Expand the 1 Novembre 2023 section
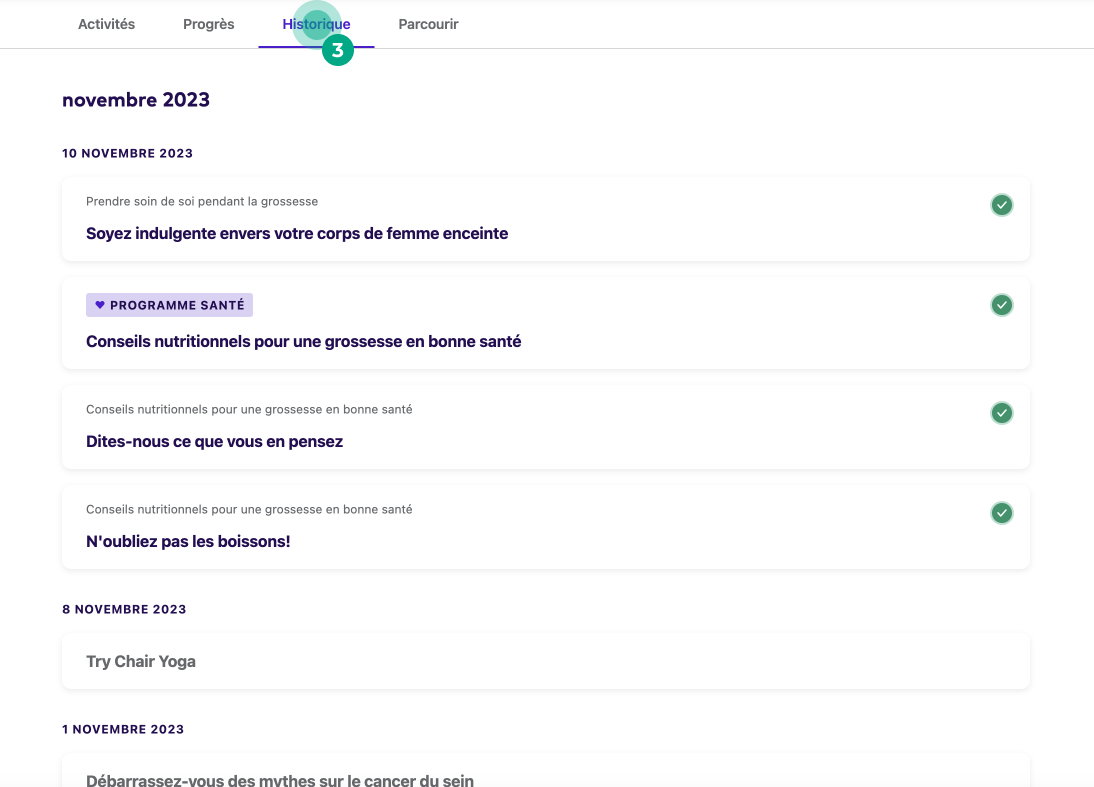Image resolution: width=1094 pixels, height=787 pixels. pyautogui.click(x=124, y=729)
